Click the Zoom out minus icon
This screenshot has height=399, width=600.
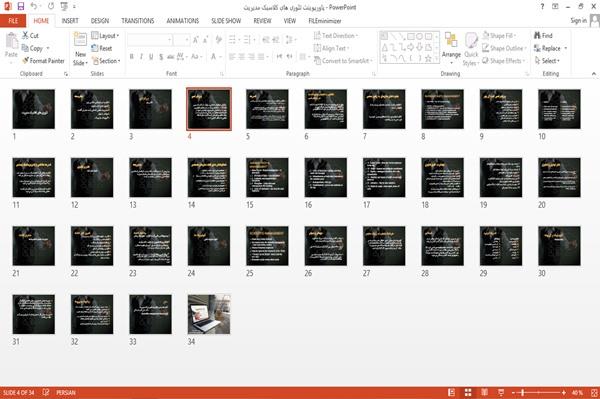[x=514, y=392]
